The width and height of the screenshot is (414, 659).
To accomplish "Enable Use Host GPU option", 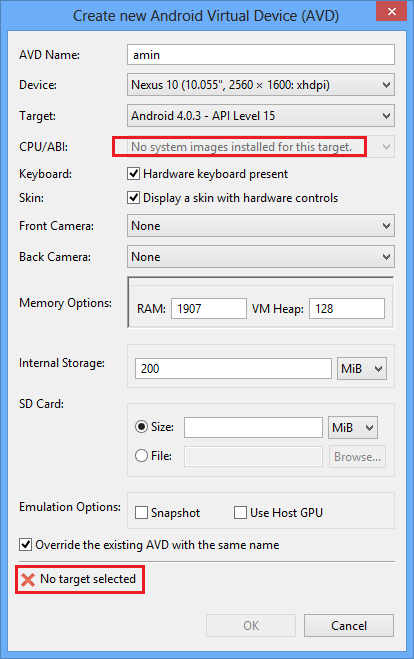I will coord(240,513).
